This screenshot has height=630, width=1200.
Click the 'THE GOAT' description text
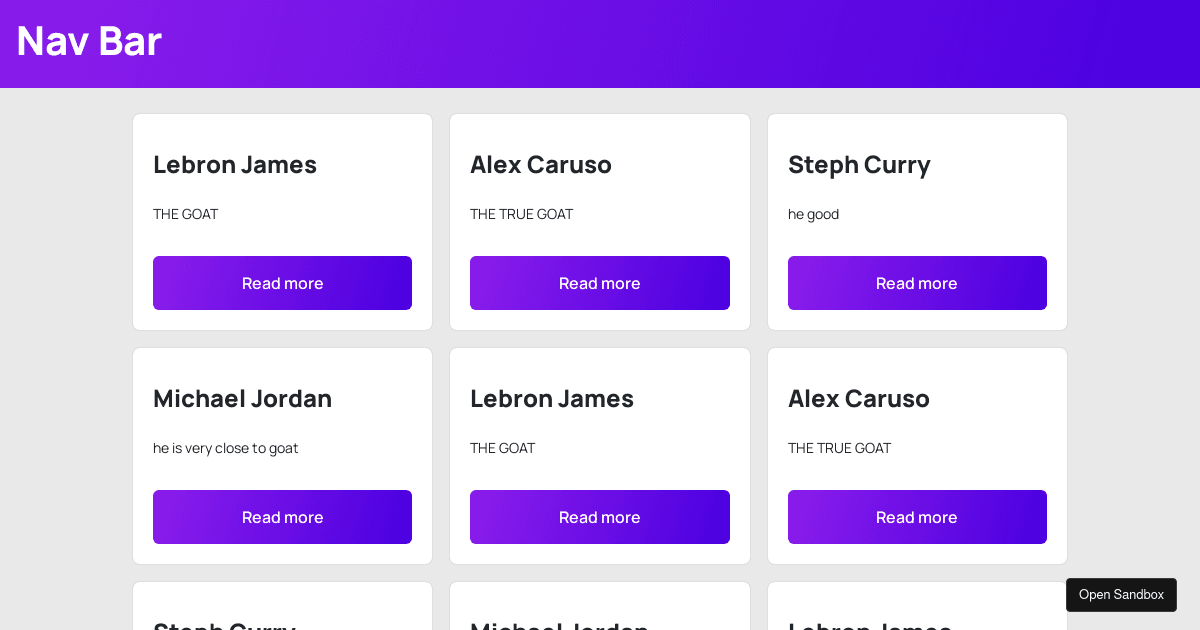point(185,214)
